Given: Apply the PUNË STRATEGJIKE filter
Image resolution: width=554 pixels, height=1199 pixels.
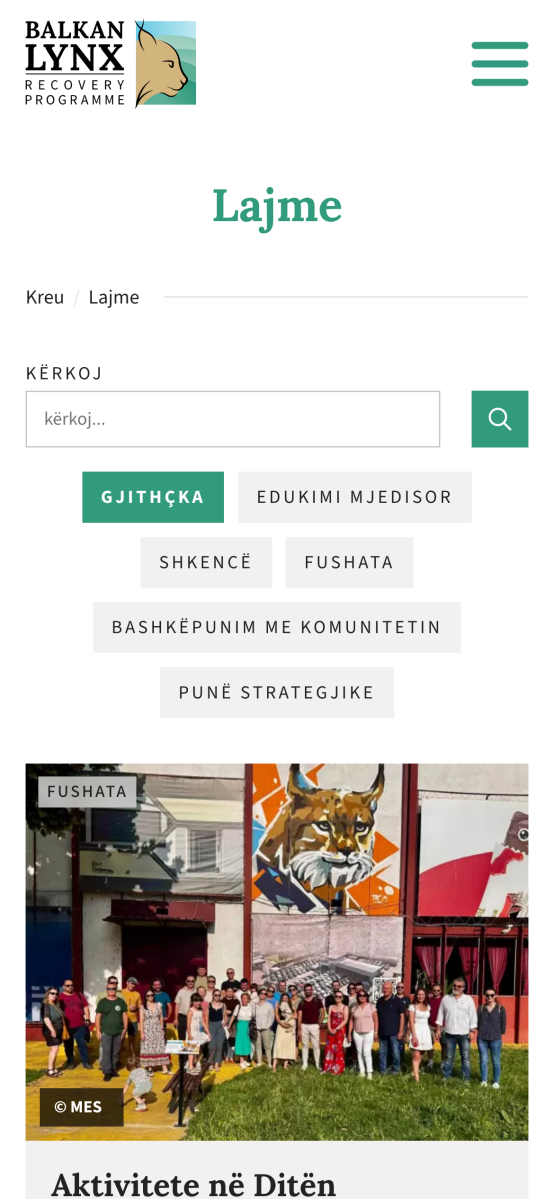Looking at the screenshot, I should pyautogui.click(x=277, y=692).
